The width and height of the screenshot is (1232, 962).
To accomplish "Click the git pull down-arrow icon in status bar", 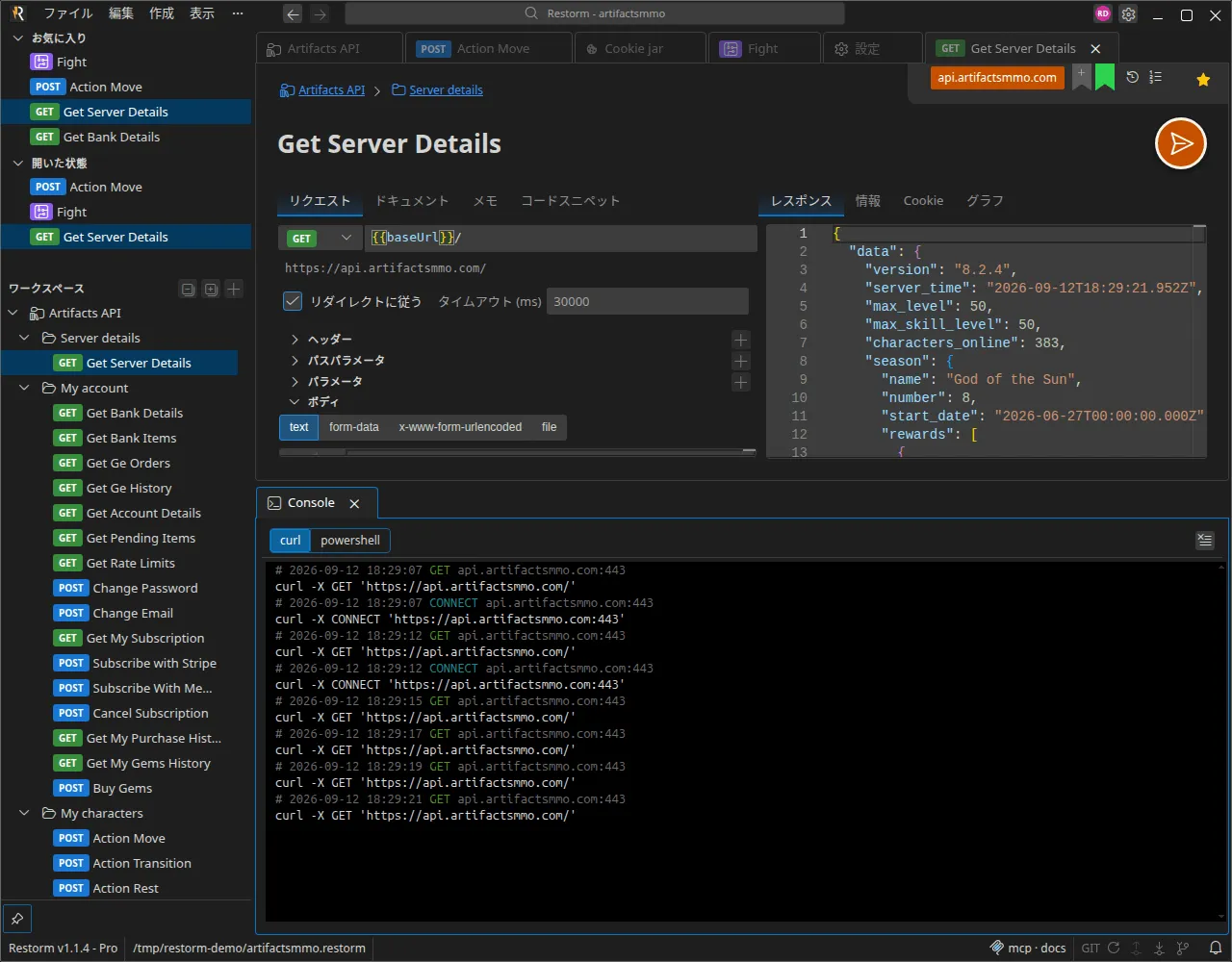I will tap(1160, 948).
